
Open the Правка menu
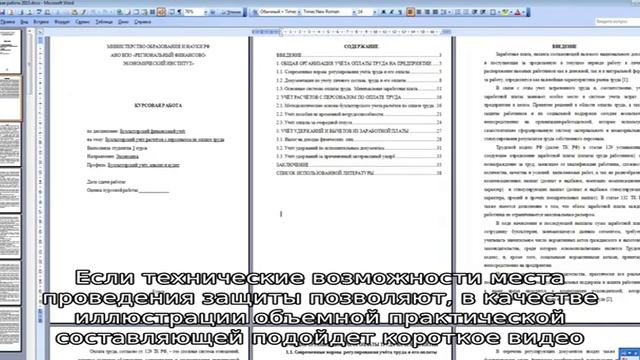pyautogui.click(x=7, y=22)
